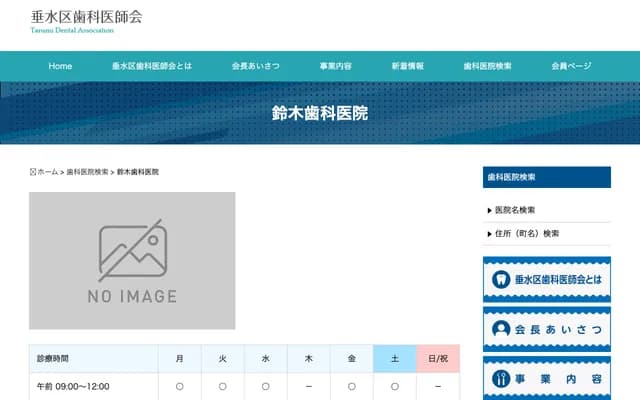
Task: Click the crossed-out picture icon in the placeholder
Action: point(132,250)
